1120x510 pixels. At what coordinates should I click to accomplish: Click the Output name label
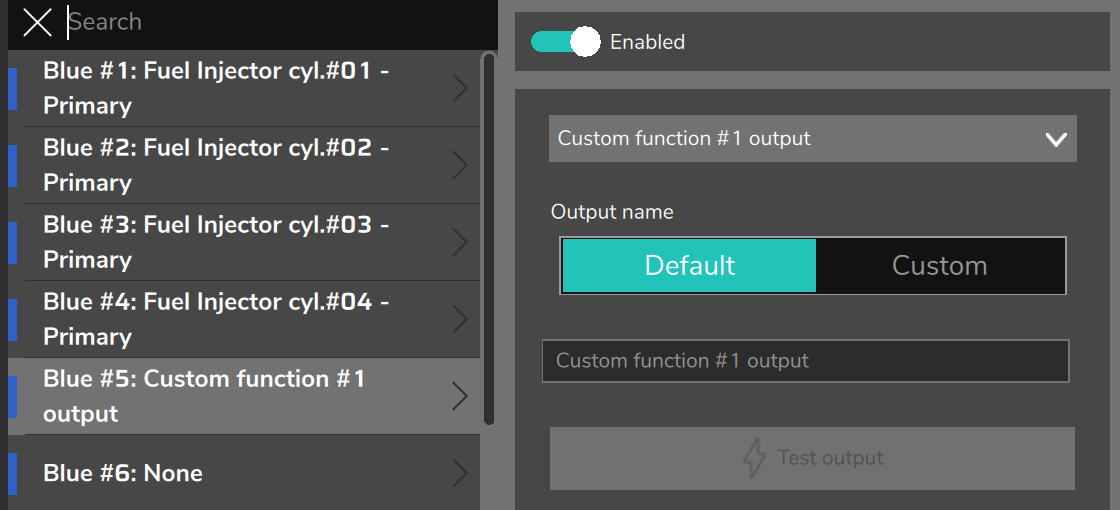click(612, 212)
